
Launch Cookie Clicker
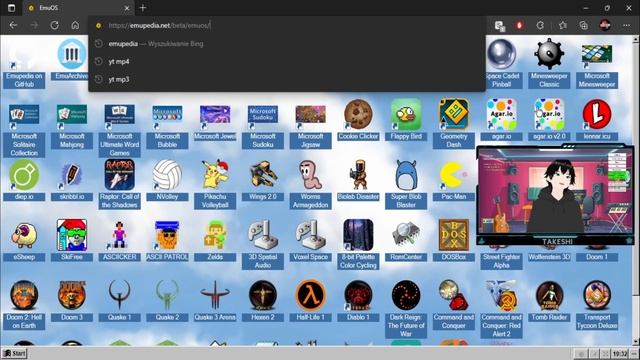tap(358, 120)
